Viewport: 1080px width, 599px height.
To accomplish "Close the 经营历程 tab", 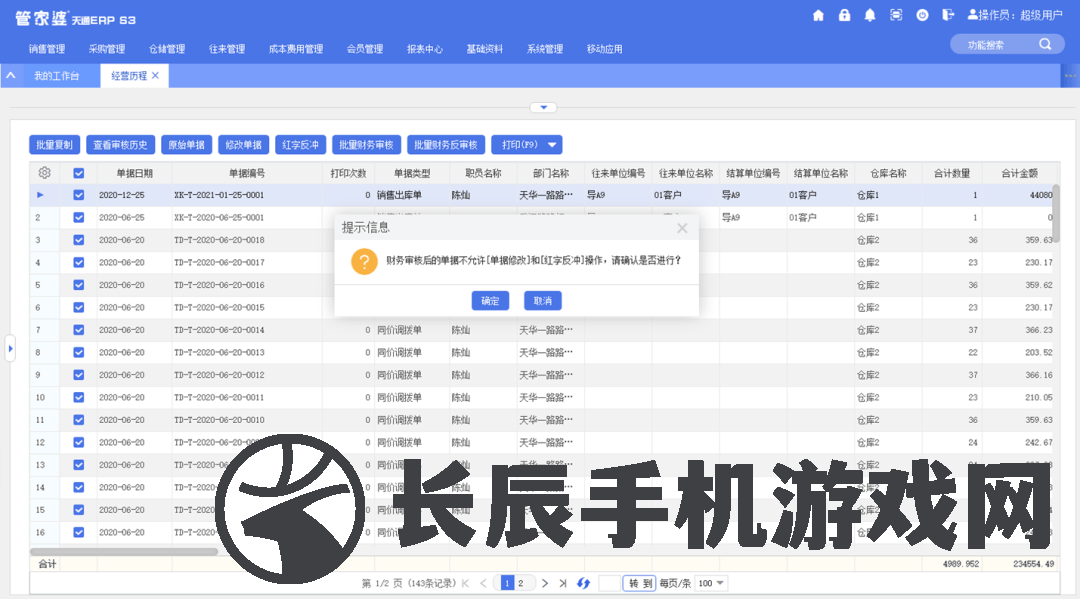I will click(x=156, y=76).
